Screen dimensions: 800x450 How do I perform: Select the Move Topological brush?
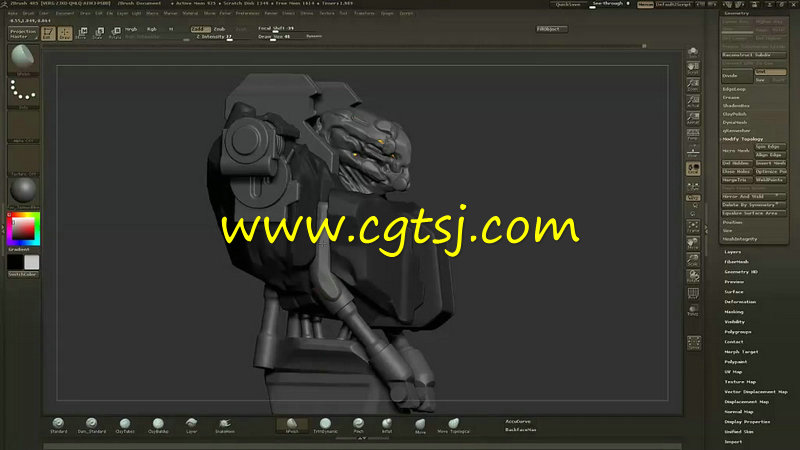point(454,426)
